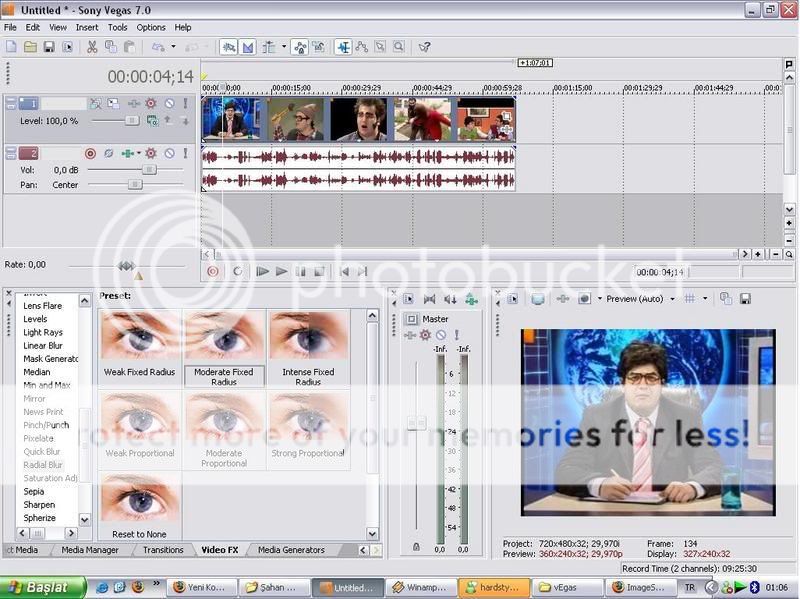Open the Tools menu
800x599 pixels.
click(117, 28)
